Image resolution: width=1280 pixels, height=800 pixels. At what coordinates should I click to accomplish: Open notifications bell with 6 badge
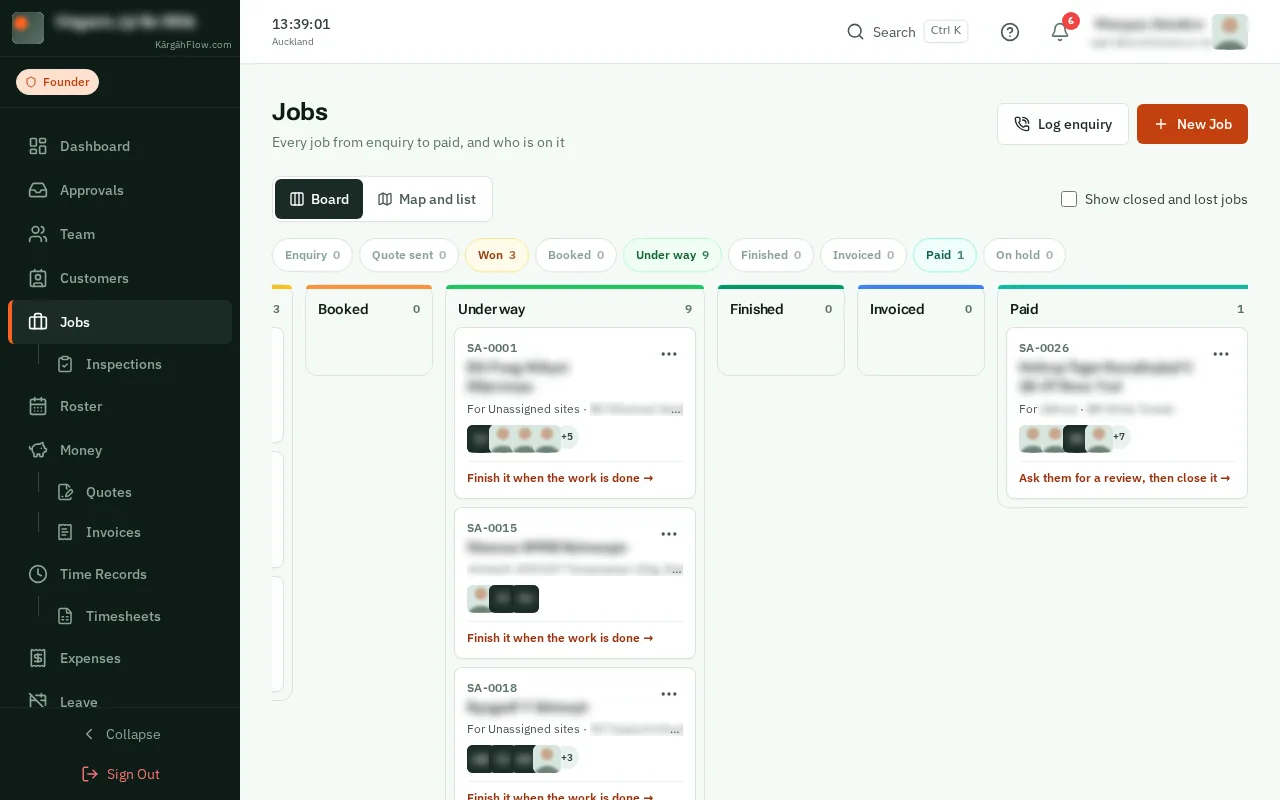(x=1060, y=31)
